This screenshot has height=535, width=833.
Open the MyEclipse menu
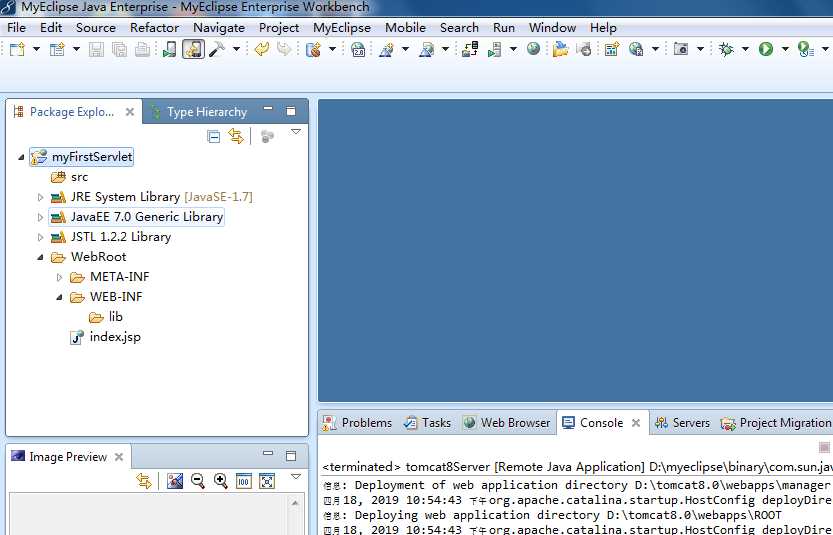click(342, 28)
